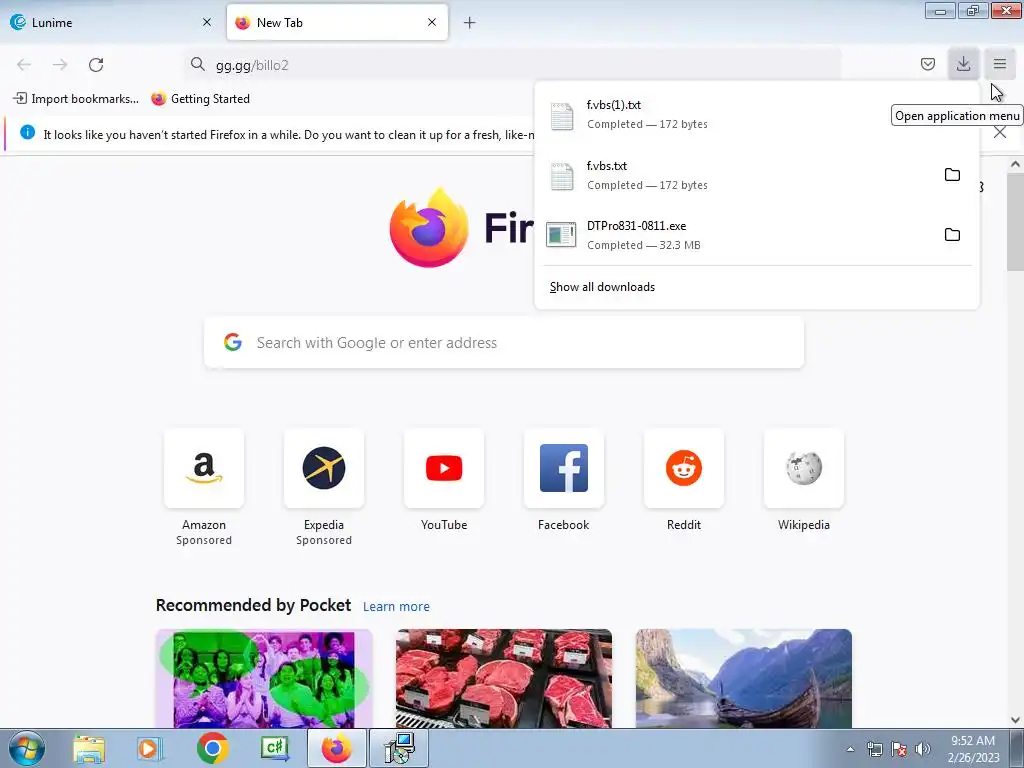Click the network tray icon
The height and width of the screenshot is (768, 1024).
coord(874,749)
